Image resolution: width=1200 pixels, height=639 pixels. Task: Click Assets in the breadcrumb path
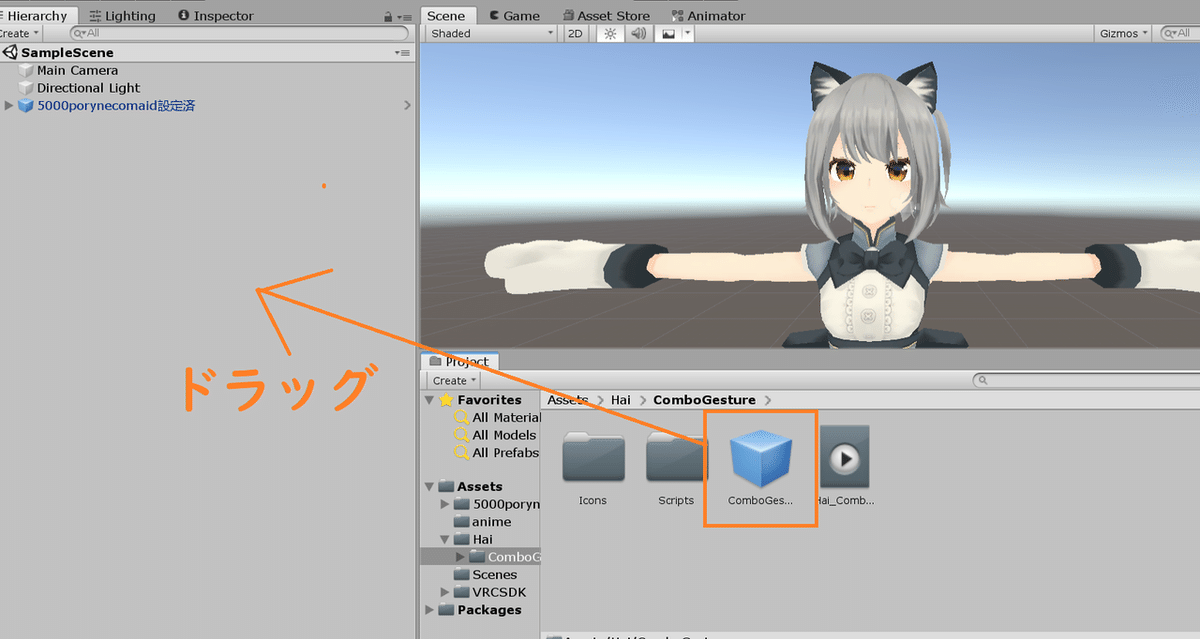(x=568, y=400)
